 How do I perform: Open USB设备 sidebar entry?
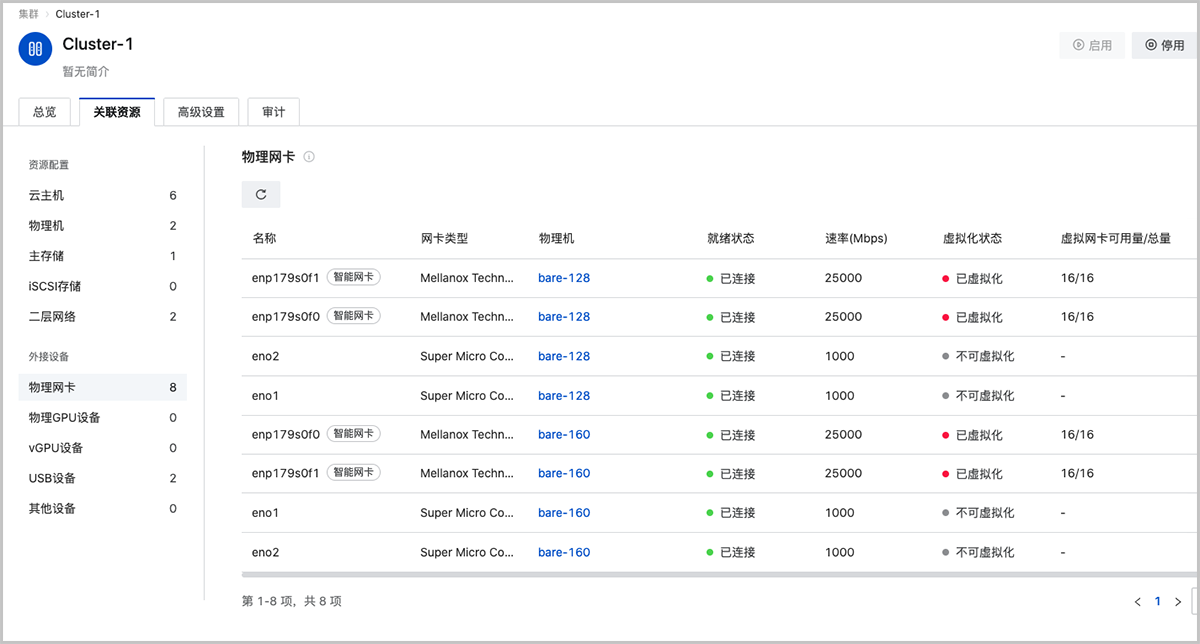coord(53,478)
